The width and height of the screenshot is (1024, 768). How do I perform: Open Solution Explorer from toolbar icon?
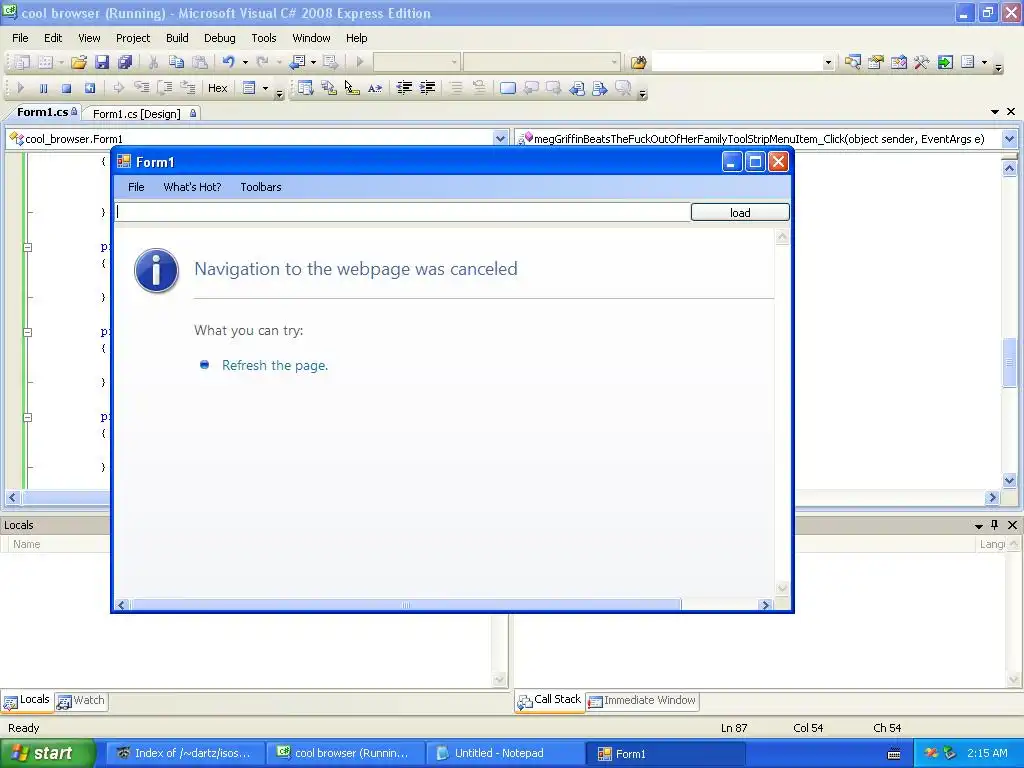tap(852, 62)
